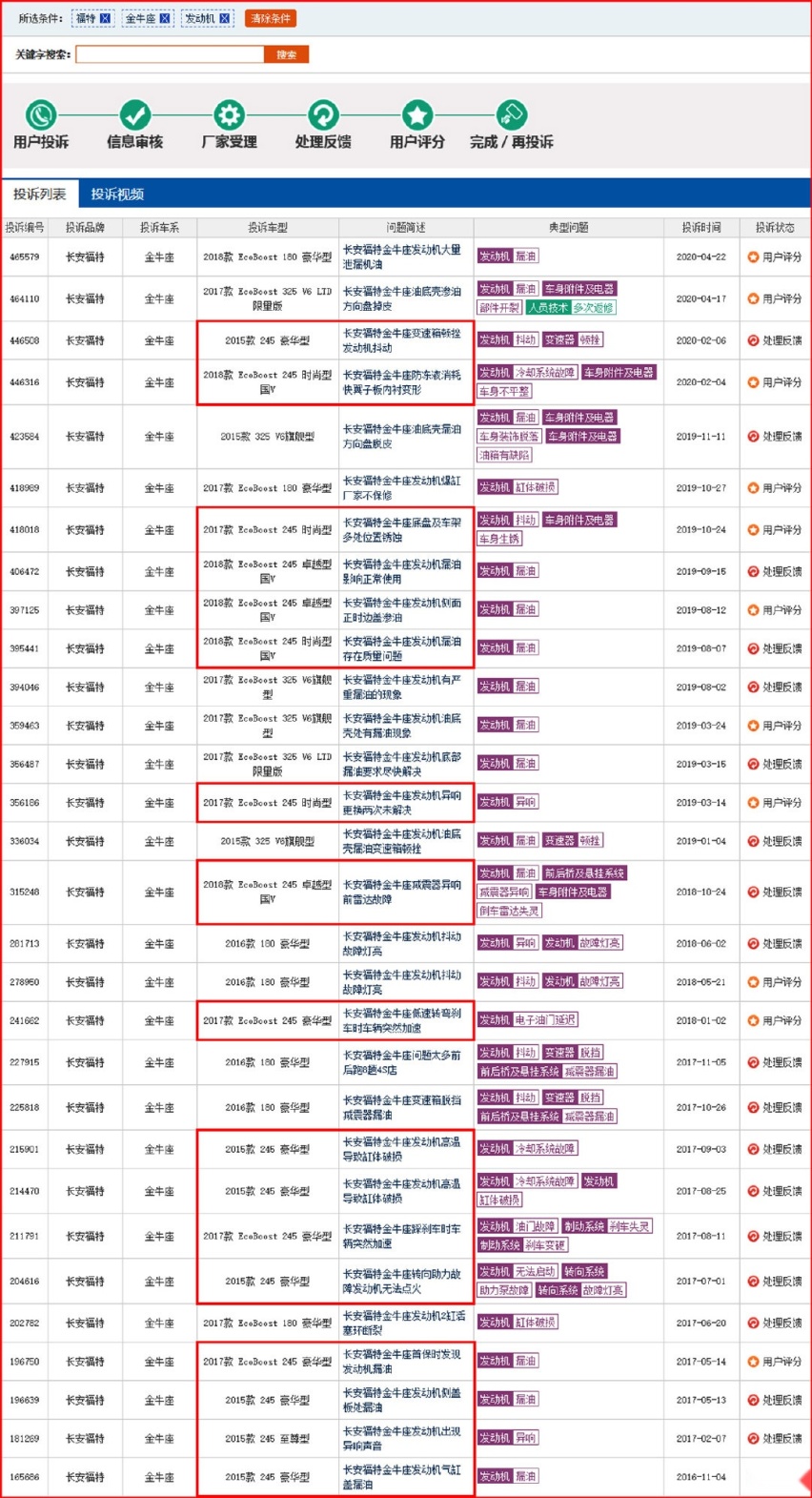This screenshot has width=812, height=1498.
Task: Click the green 多次返修 tag
Action: [x=594, y=308]
